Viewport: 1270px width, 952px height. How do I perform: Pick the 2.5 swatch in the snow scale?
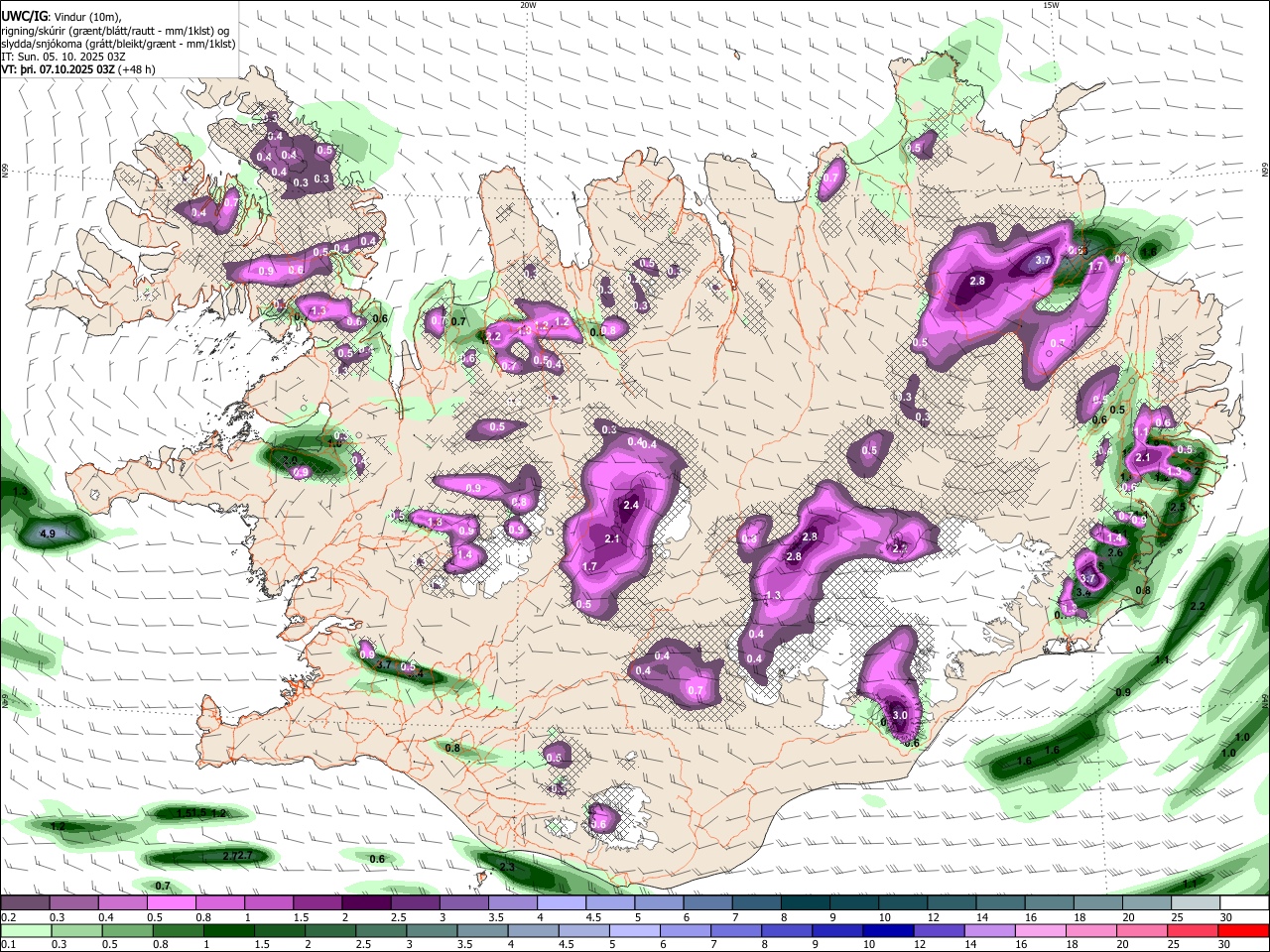coord(414,903)
